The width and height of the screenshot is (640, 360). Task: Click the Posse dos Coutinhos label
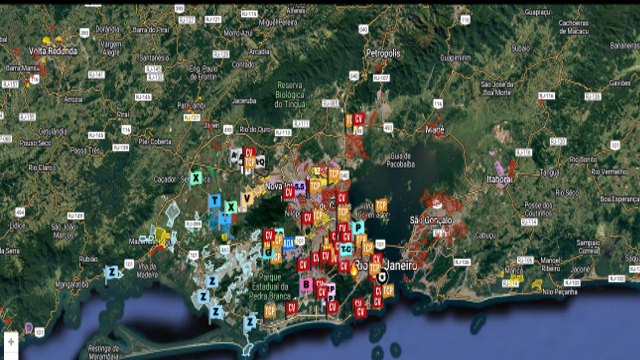tap(538, 209)
